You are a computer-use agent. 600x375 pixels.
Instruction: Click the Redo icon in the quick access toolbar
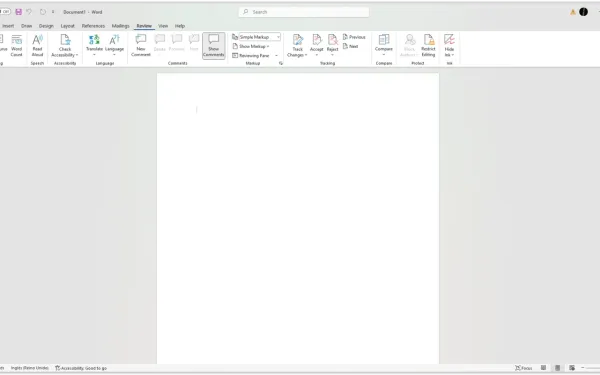42,12
